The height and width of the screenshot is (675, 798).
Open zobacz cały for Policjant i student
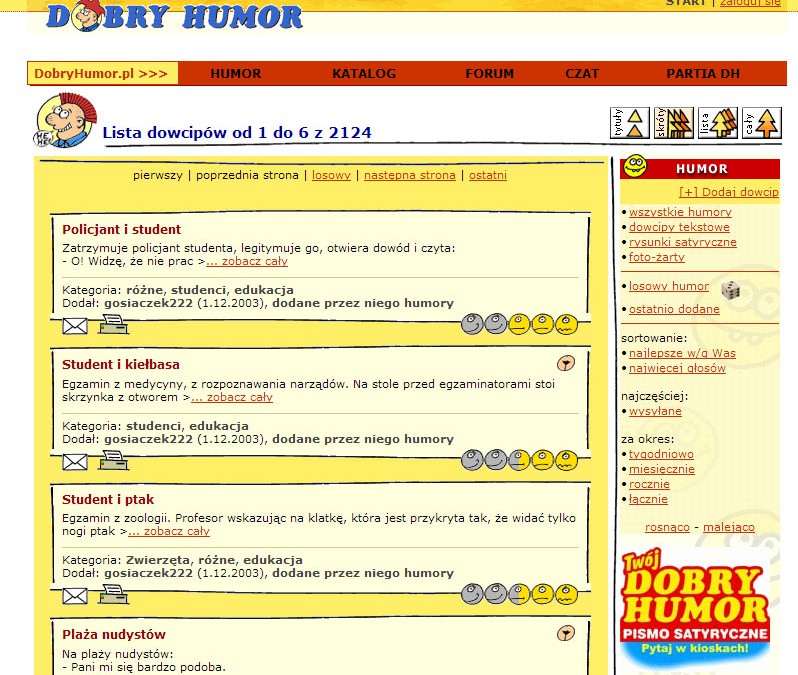[247, 261]
